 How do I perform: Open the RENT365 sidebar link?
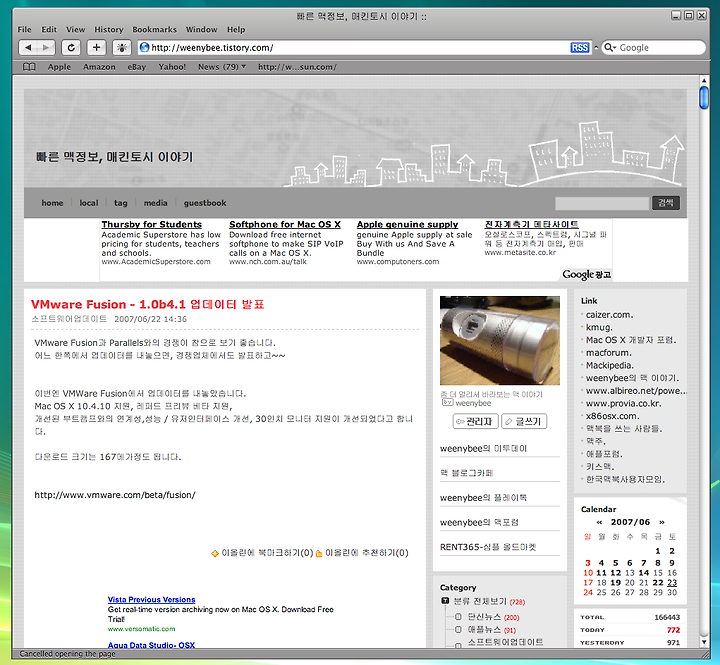click(x=488, y=547)
